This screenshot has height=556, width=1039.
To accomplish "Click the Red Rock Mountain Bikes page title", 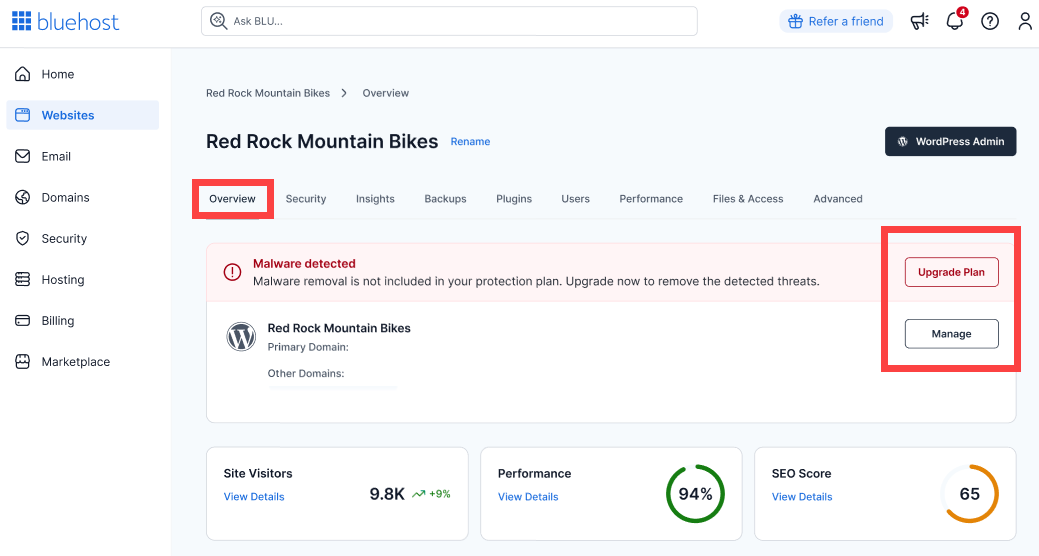I will click(x=322, y=141).
